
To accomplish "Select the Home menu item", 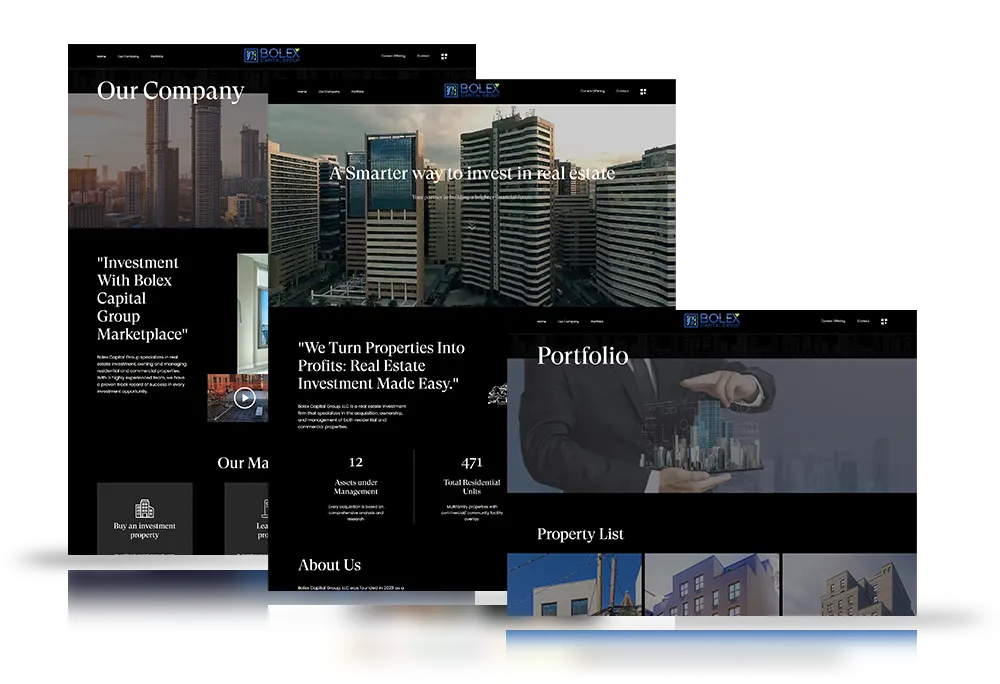I will coord(301,90).
